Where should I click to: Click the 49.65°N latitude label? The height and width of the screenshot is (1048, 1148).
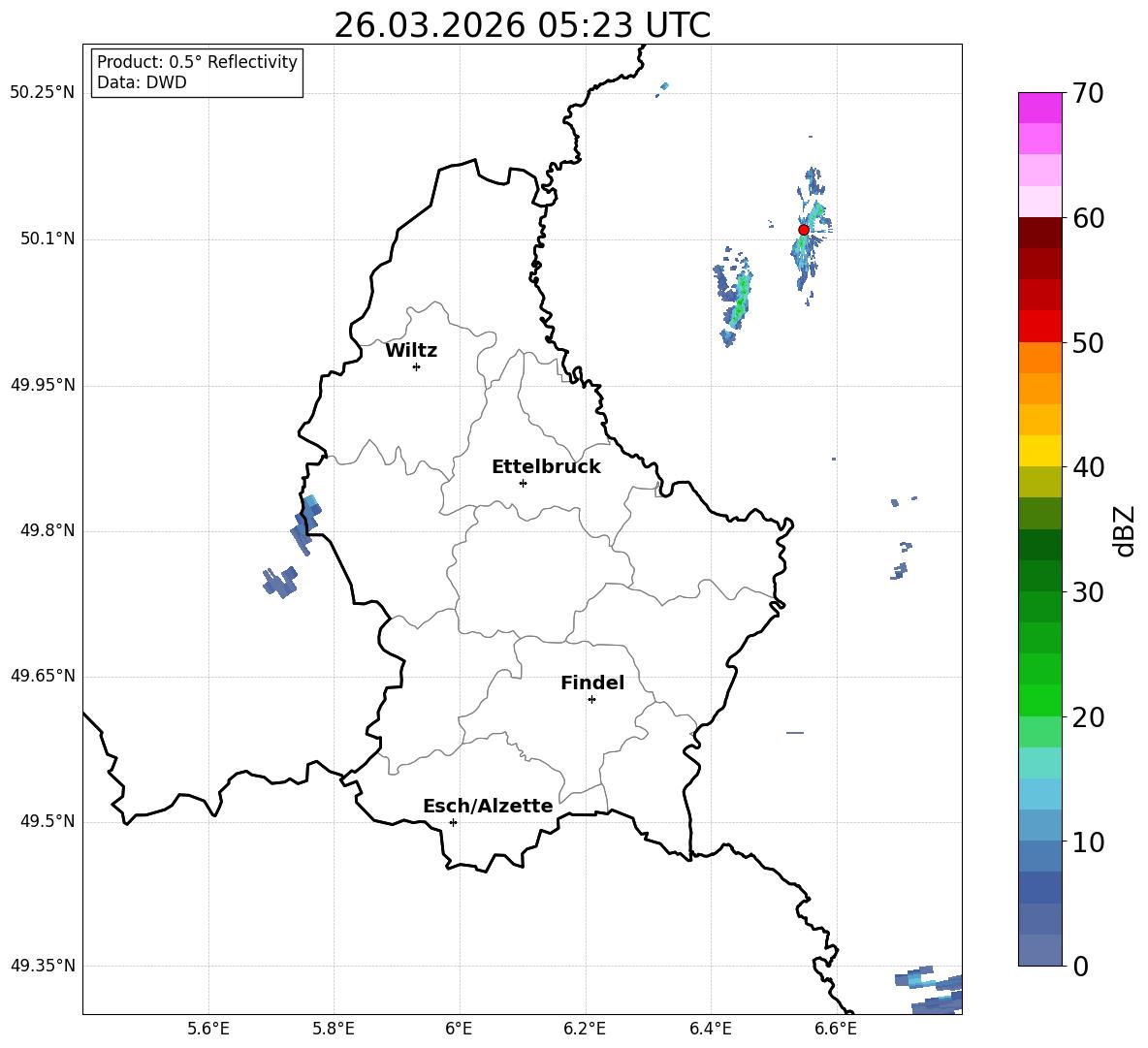pyautogui.click(x=43, y=676)
